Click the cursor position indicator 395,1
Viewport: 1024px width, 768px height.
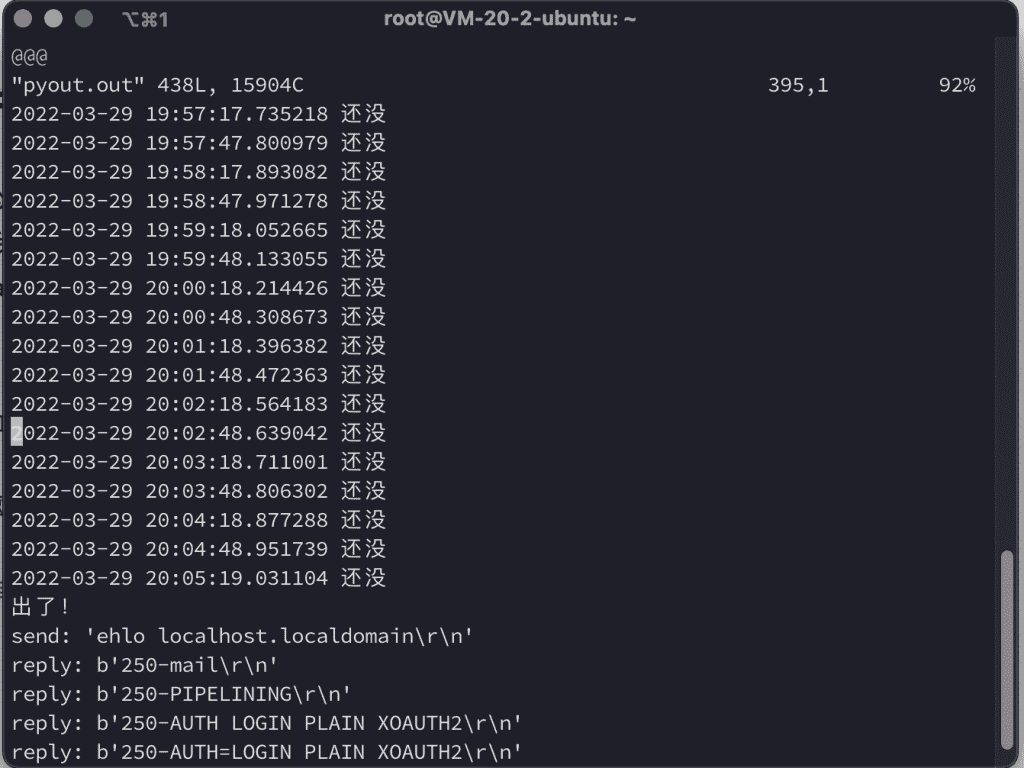tap(797, 85)
